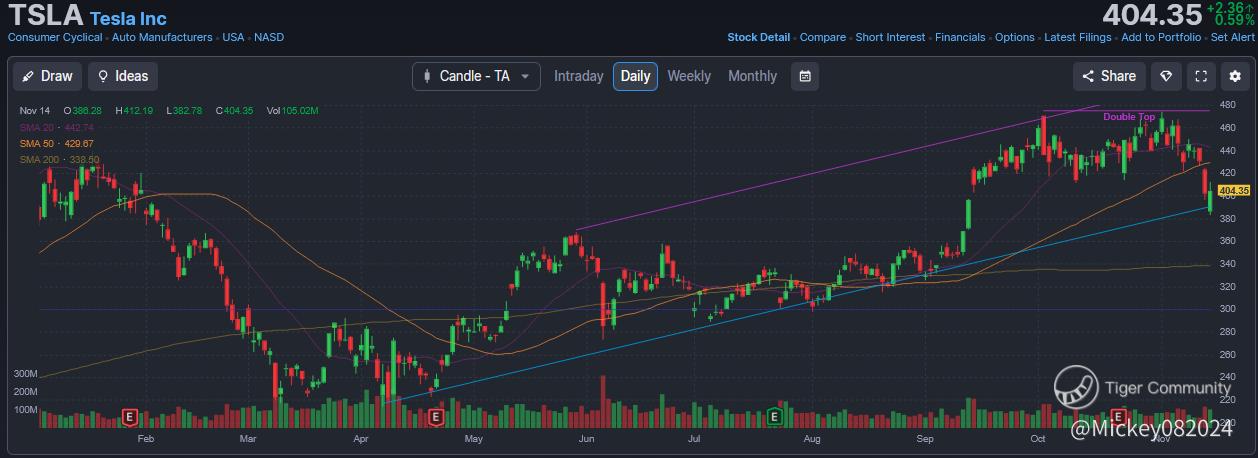
Task: Click the Double Top pattern label
Action: point(1129,117)
